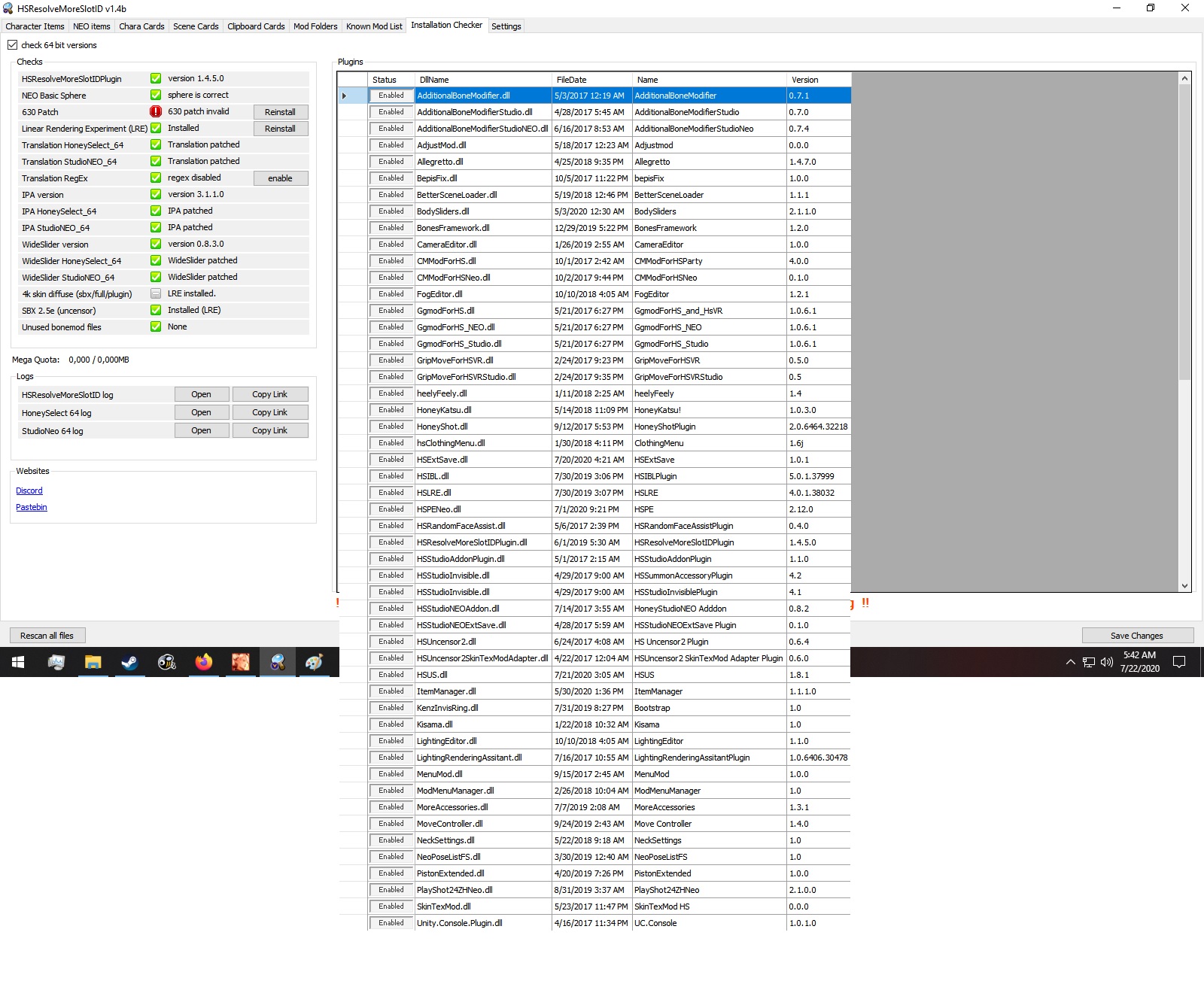The image size is (1204, 993).
Task: Open Windows Start menu
Action: pos(18,662)
